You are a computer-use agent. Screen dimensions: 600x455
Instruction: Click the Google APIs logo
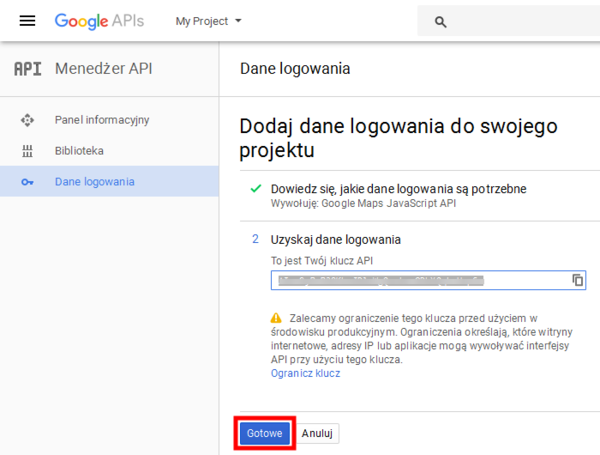click(x=99, y=21)
